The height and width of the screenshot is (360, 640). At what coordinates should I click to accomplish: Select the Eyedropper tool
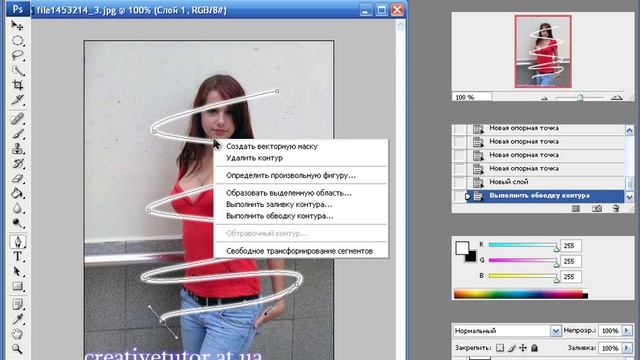17,319
